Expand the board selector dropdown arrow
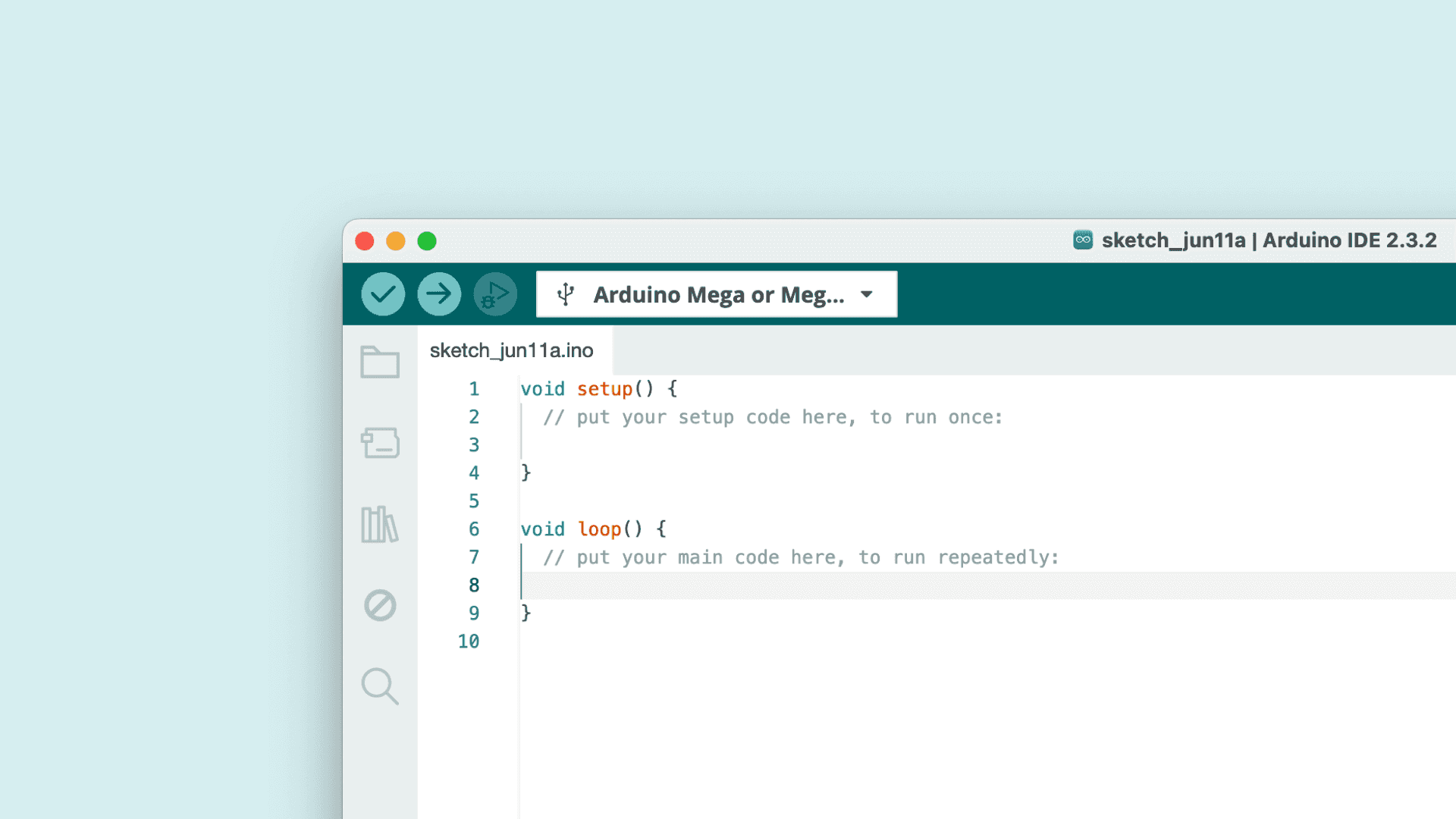The image size is (1456, 819). [x=867, y=294]
